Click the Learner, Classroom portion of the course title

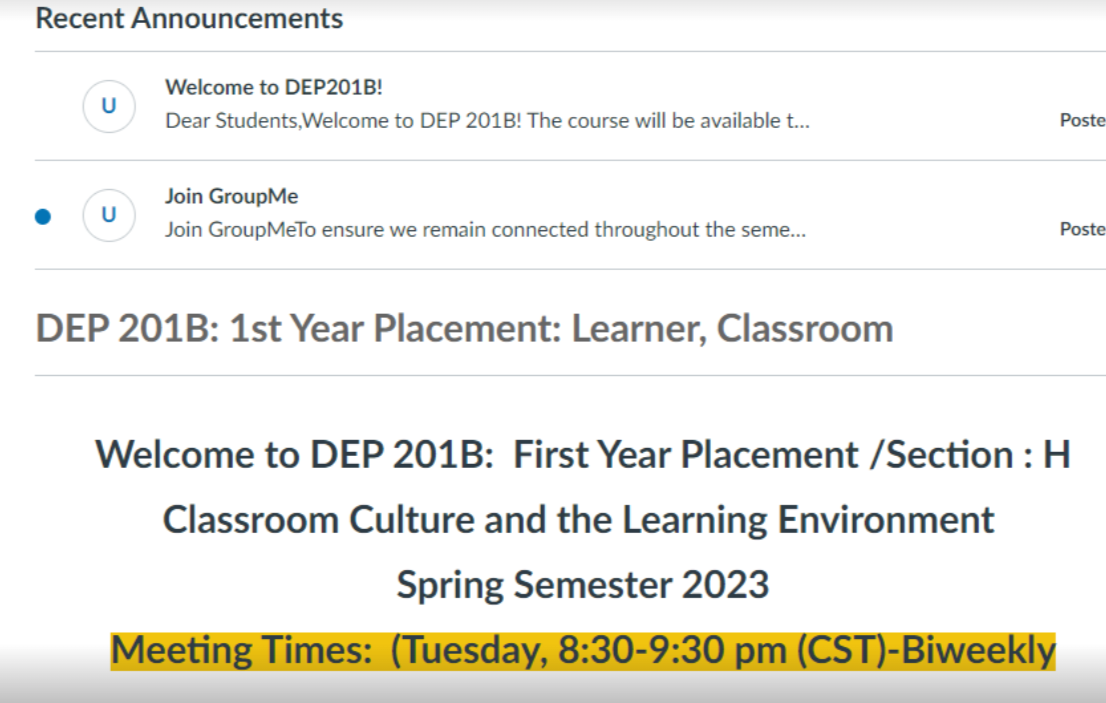coord(732,329)
